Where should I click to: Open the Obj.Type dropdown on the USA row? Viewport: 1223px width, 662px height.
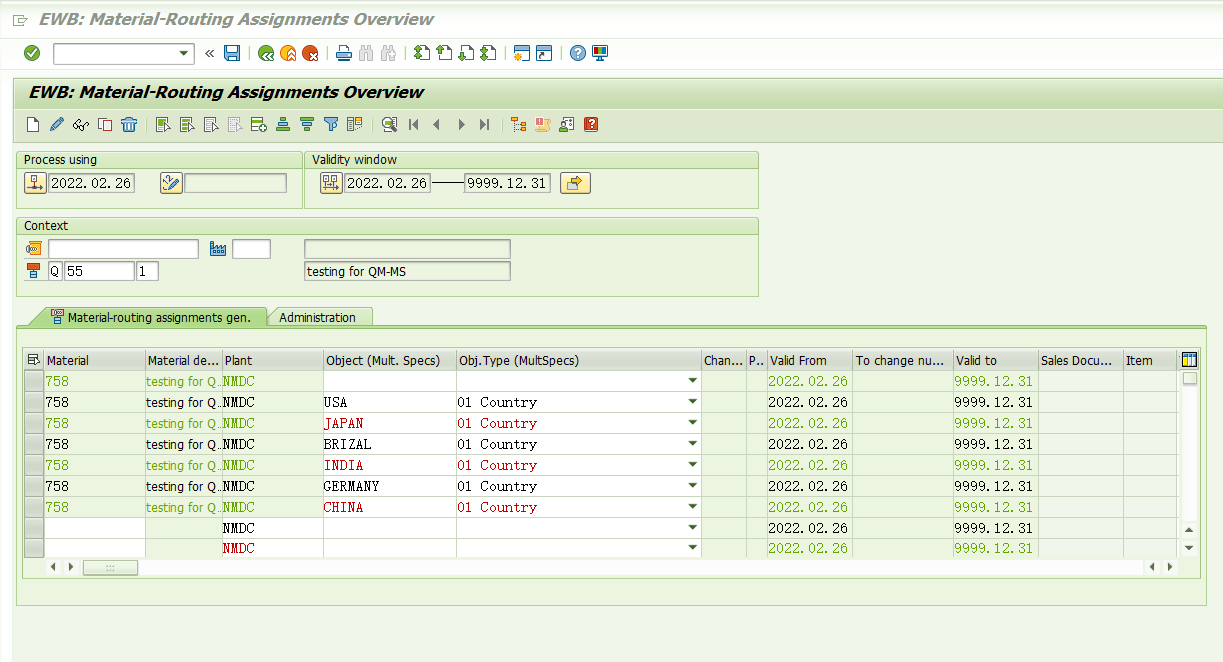tap(692, 402)
